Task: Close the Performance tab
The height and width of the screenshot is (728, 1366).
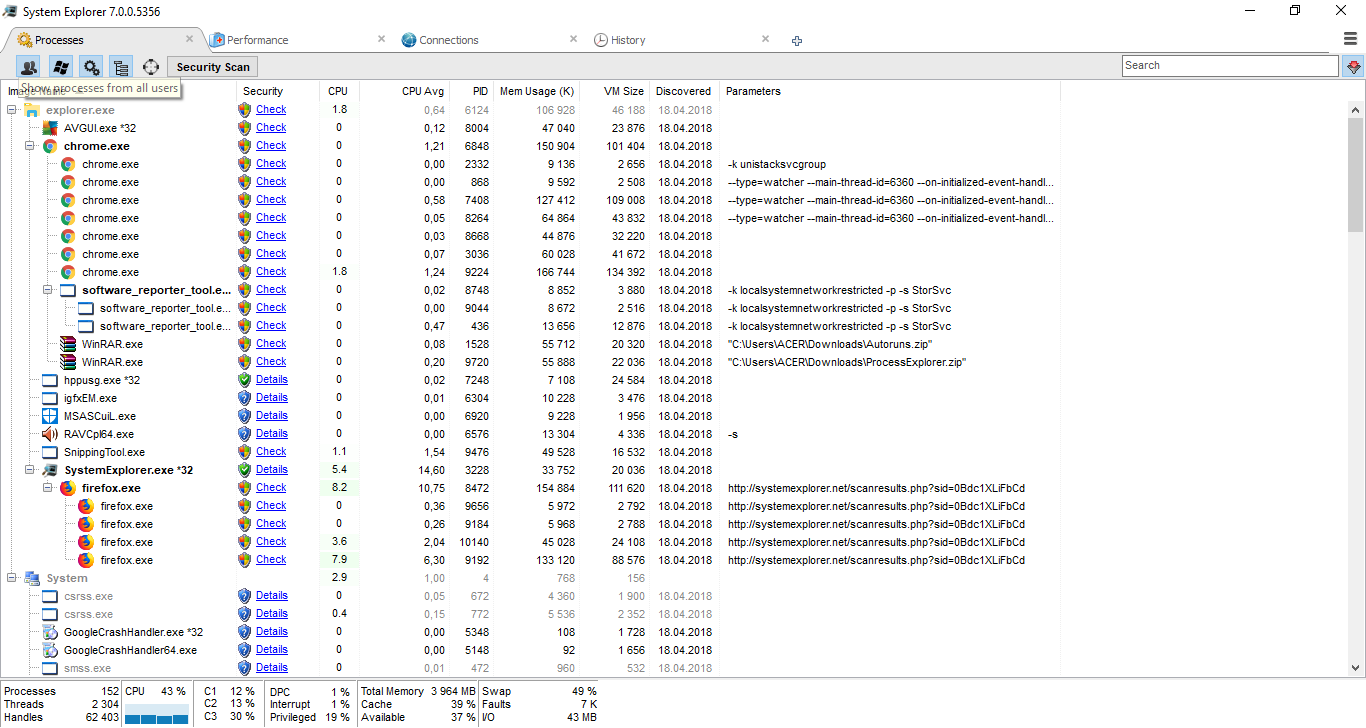Action: click(381, 39)
